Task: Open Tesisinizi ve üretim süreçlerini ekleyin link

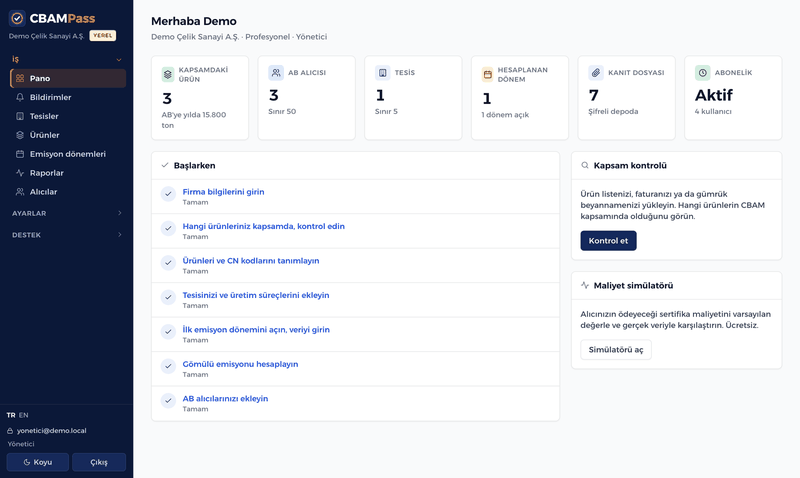Action: click(x=256, y=295)
